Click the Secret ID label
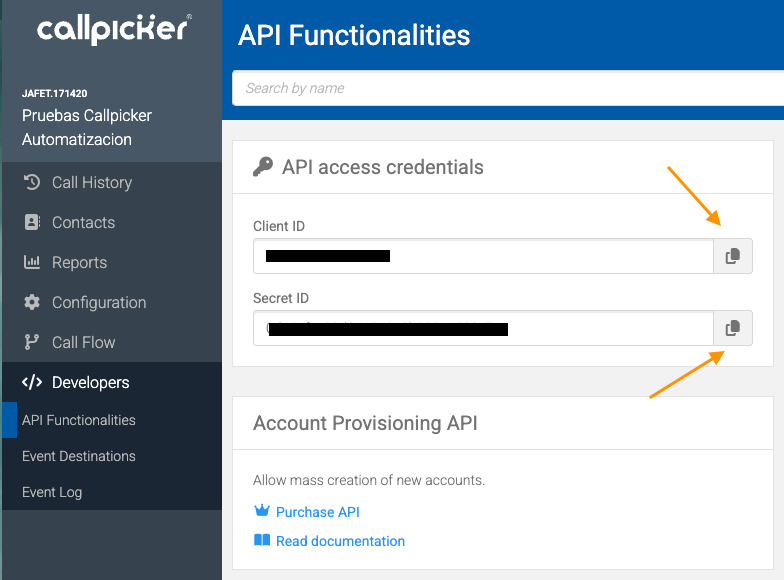The image size is (784, 580). (280, 298)
